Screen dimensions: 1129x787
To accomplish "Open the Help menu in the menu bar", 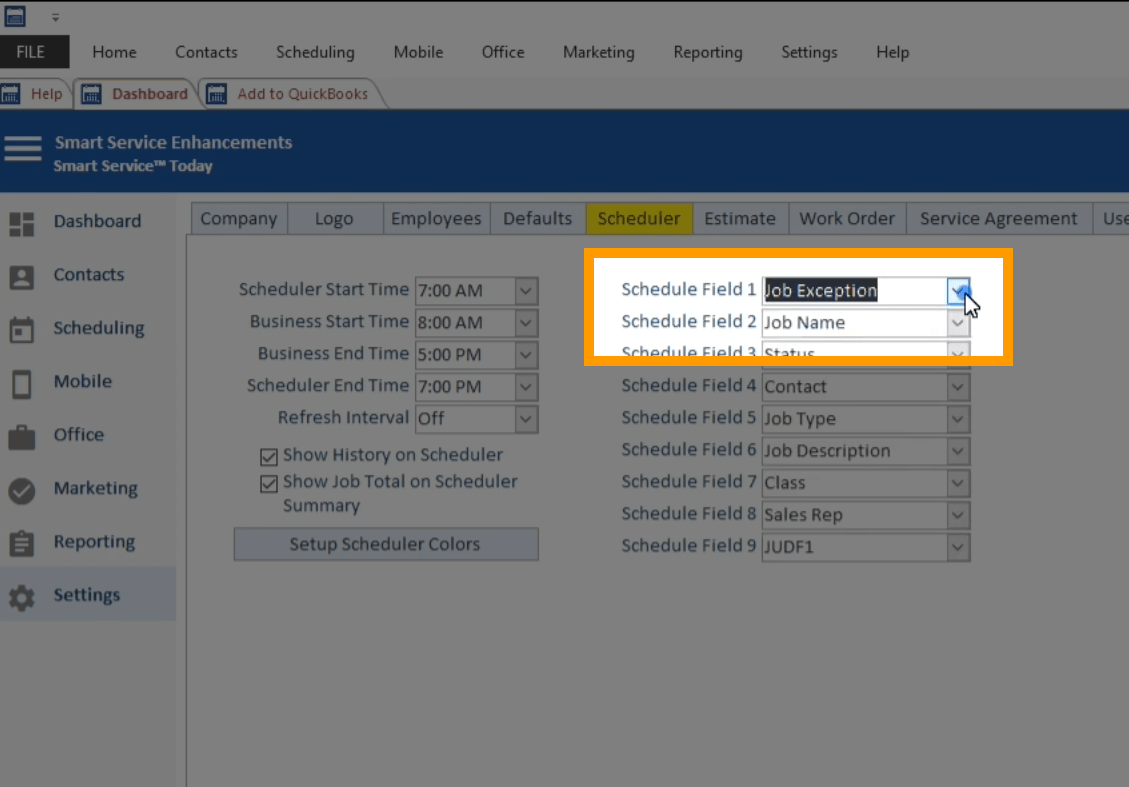I will click(x=893, y=52).
